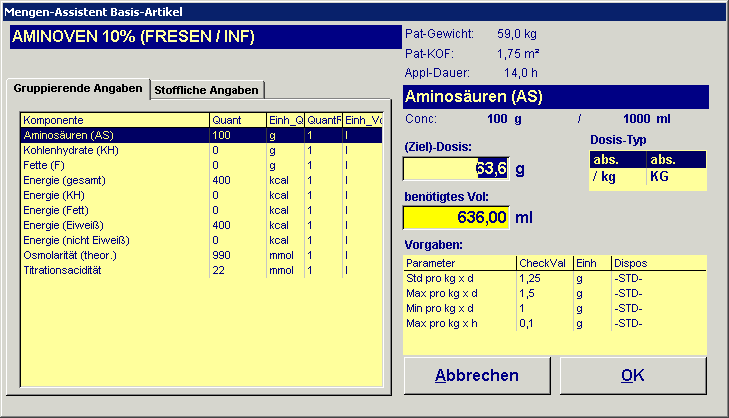
Task: Select the Aminosäuren (AS) row
Action: pyautogui.click(x=202, y=135)
